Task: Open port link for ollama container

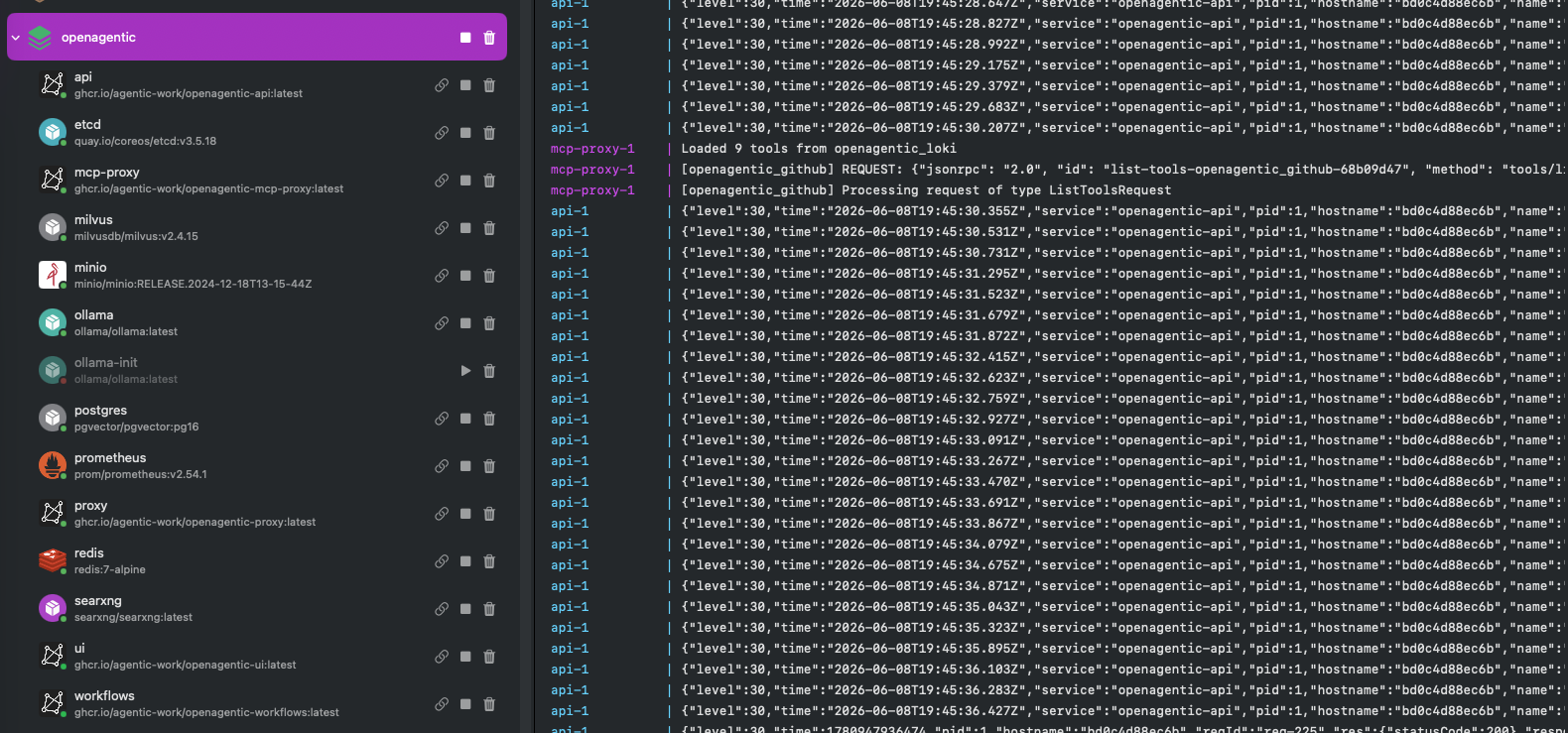Action: pos(442,323)
